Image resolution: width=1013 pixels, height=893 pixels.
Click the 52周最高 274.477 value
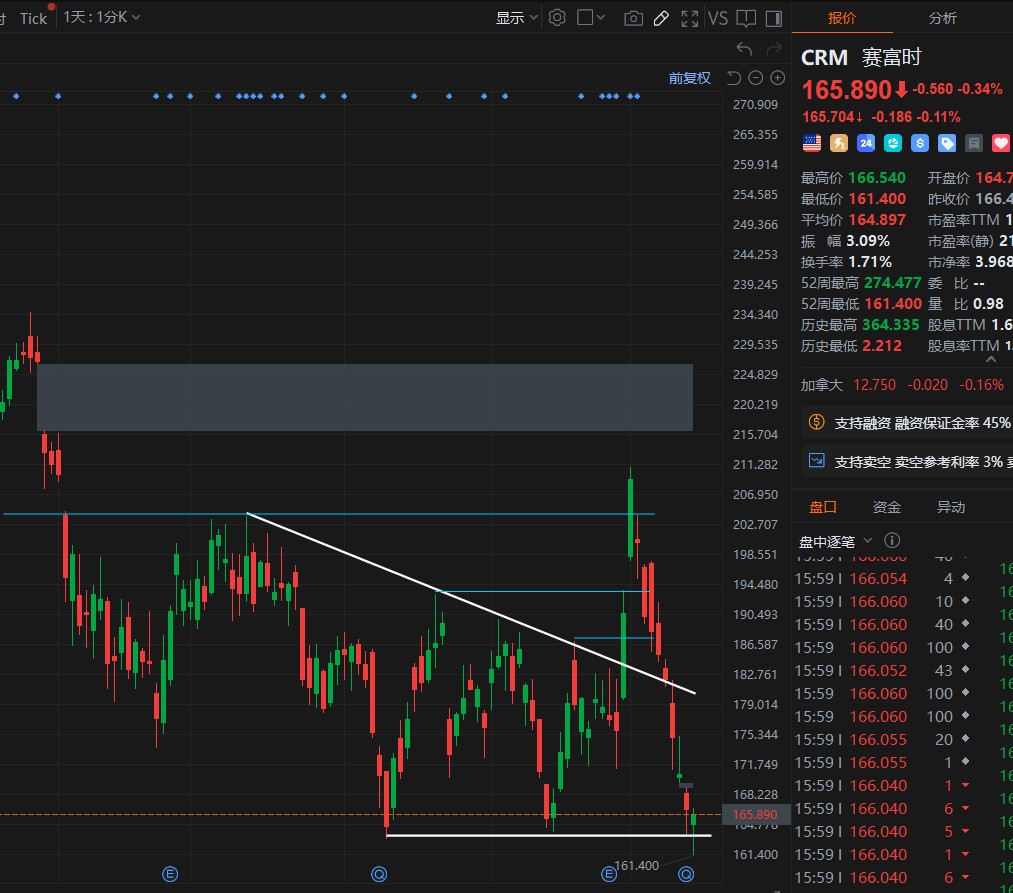click(892, 282)
